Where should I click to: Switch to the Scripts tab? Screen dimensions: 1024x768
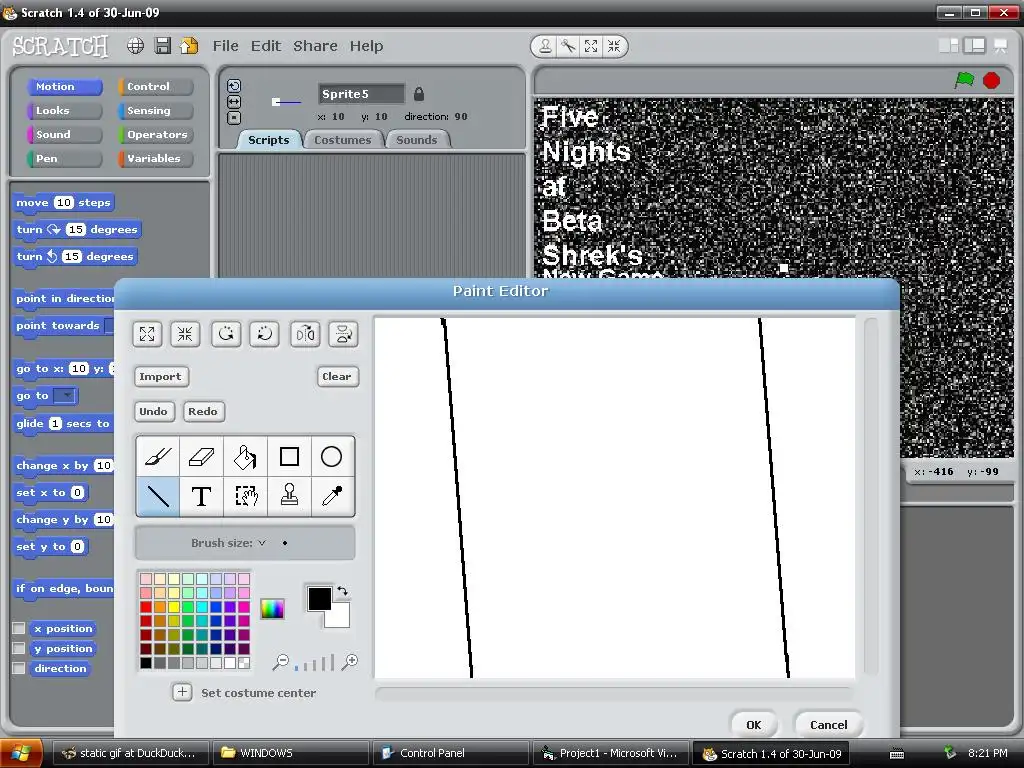click(268, 140)
